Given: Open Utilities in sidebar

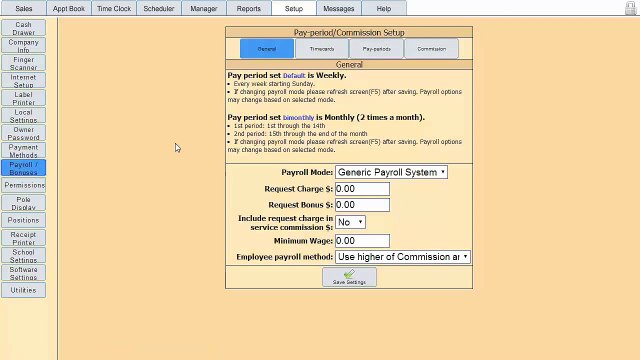Looking at the screenshot, I should click(23, 290).
